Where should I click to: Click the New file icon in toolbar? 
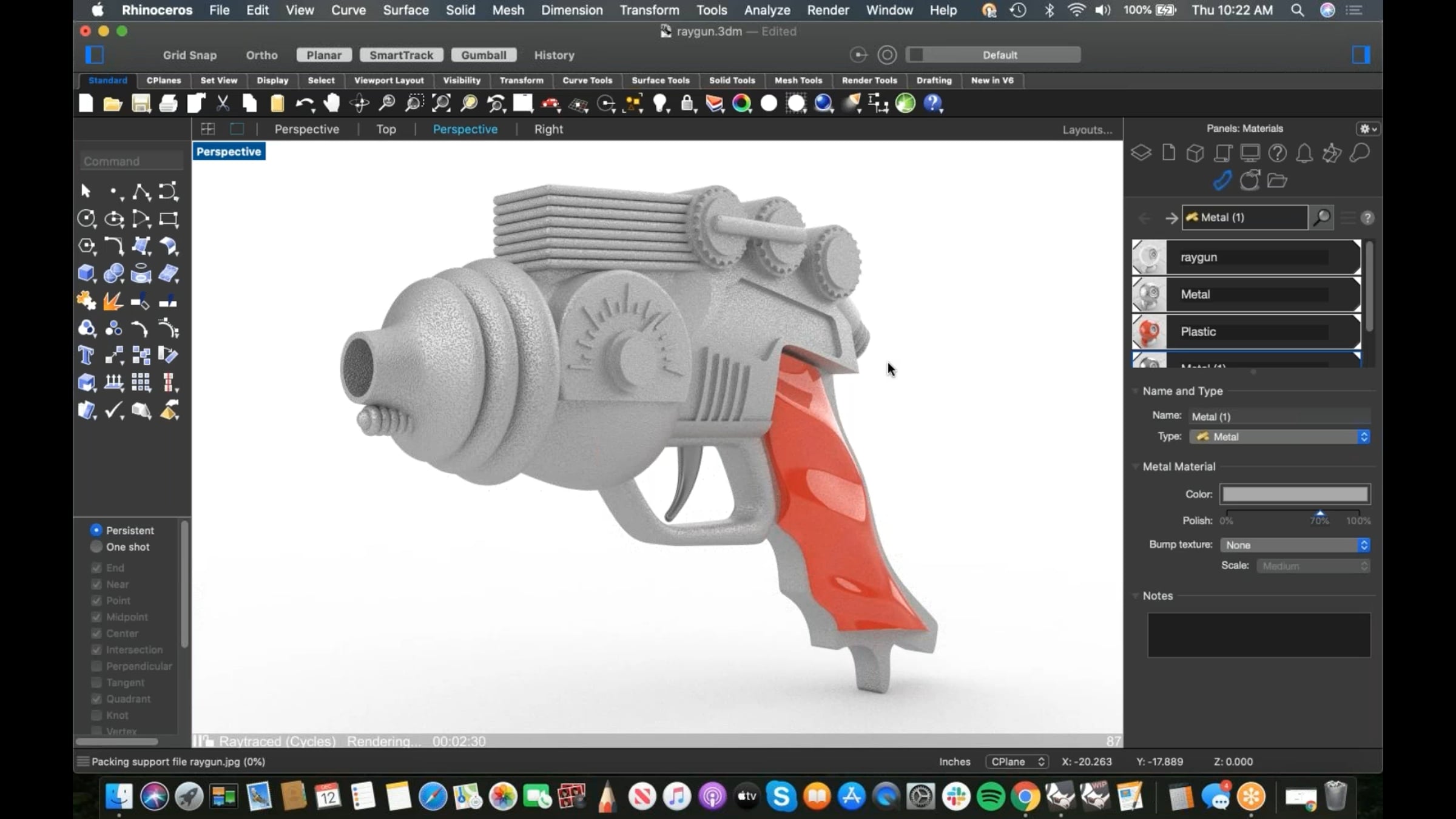[x=86, y=104]
